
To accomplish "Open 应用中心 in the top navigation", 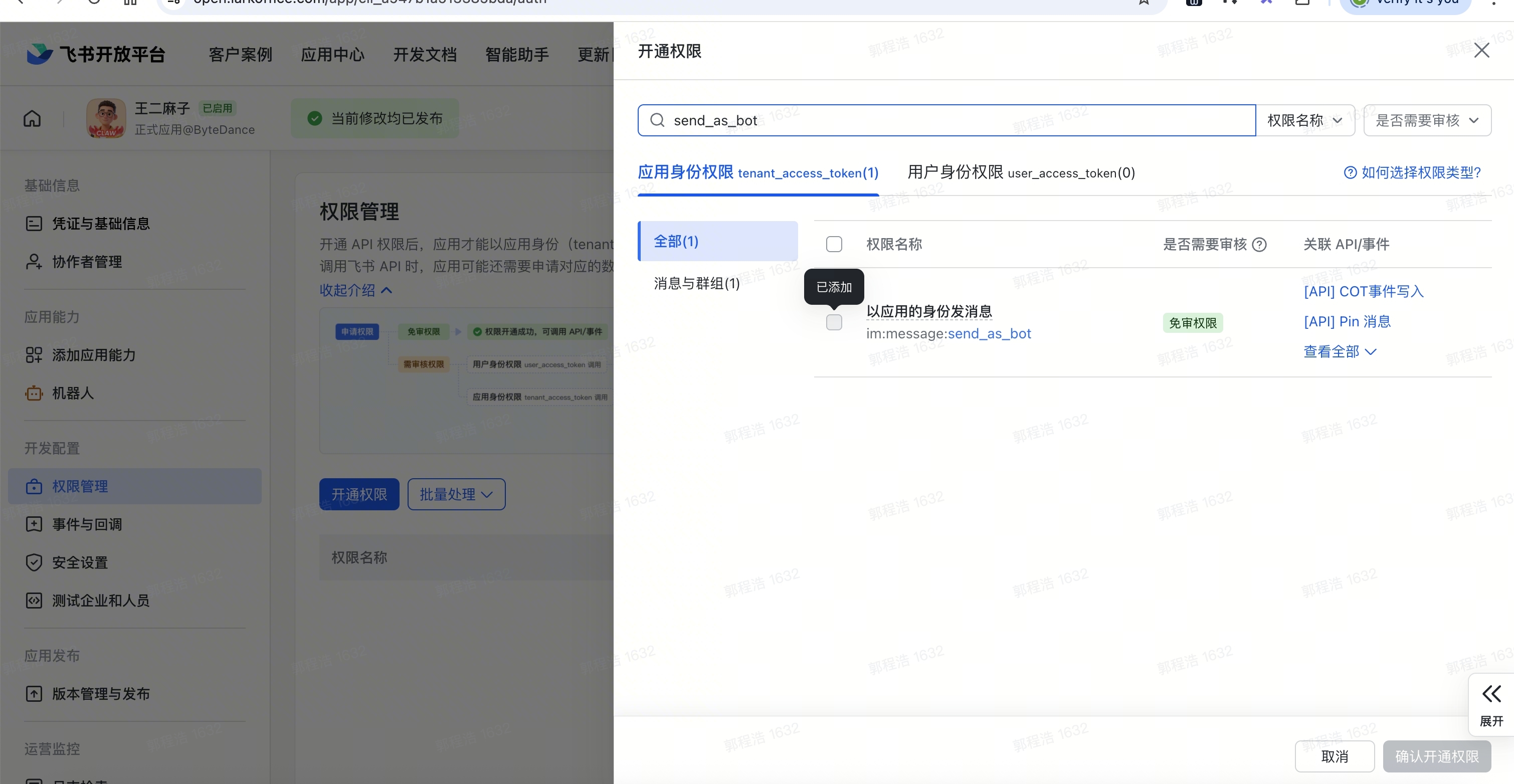I will (333, 55).
